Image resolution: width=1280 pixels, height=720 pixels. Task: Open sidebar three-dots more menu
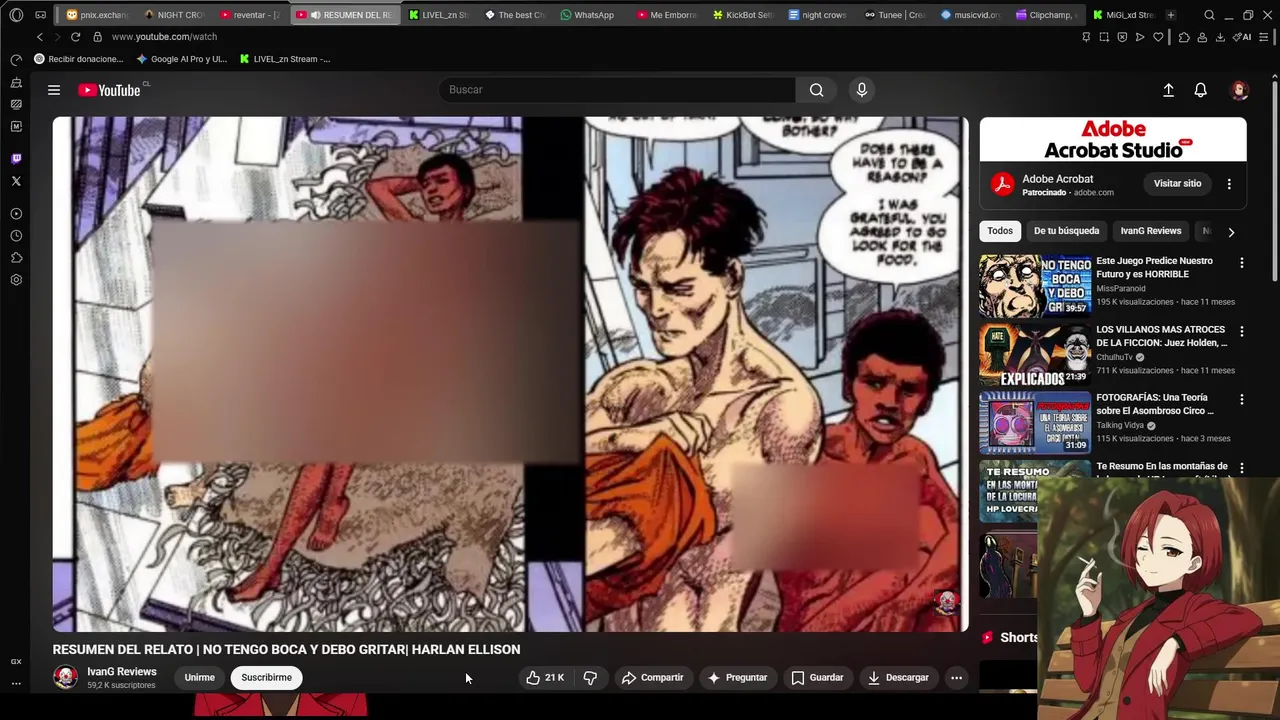(x=16, y=684)
